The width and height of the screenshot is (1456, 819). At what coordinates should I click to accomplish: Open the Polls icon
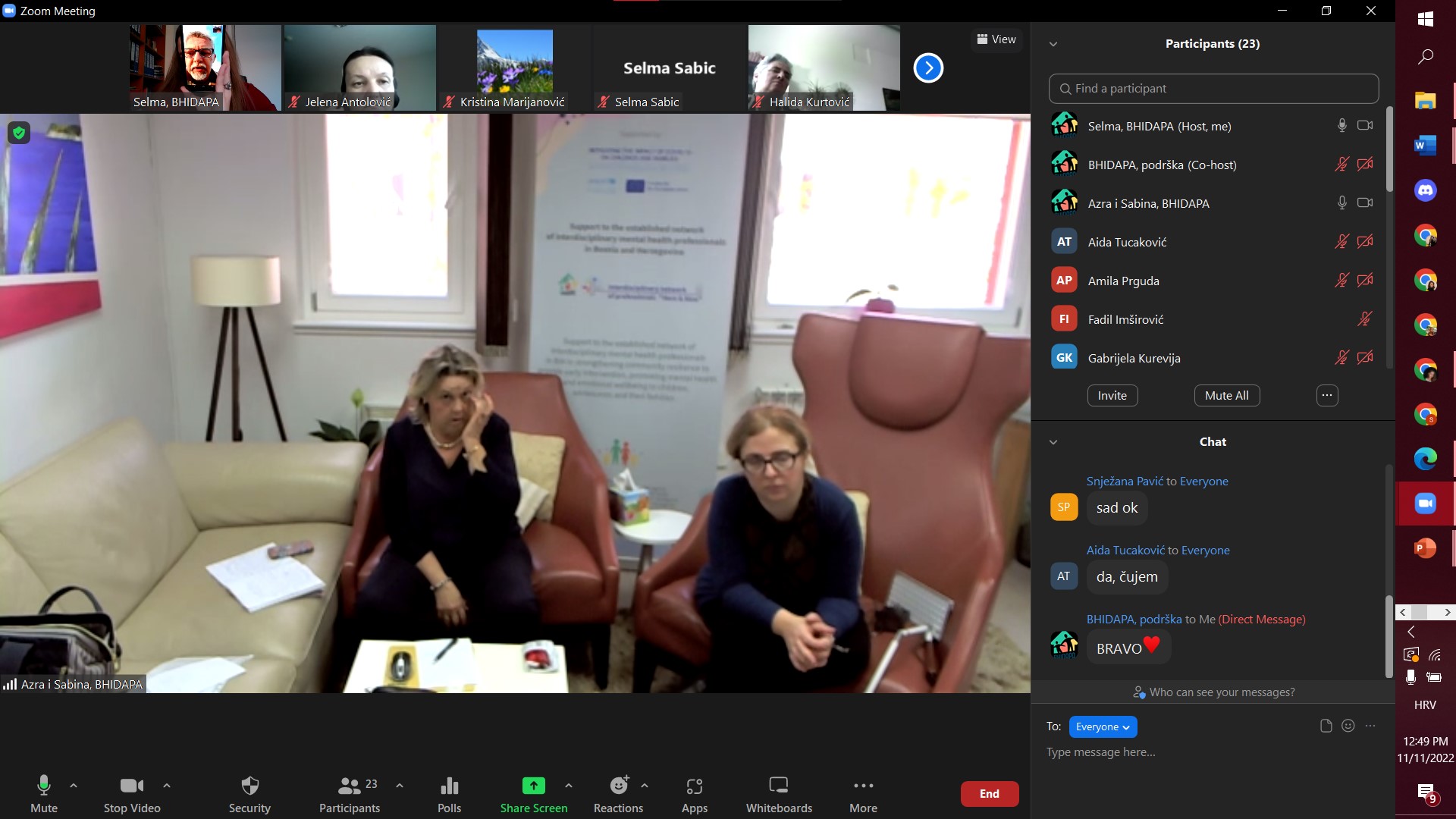click(x=449, y=786)
